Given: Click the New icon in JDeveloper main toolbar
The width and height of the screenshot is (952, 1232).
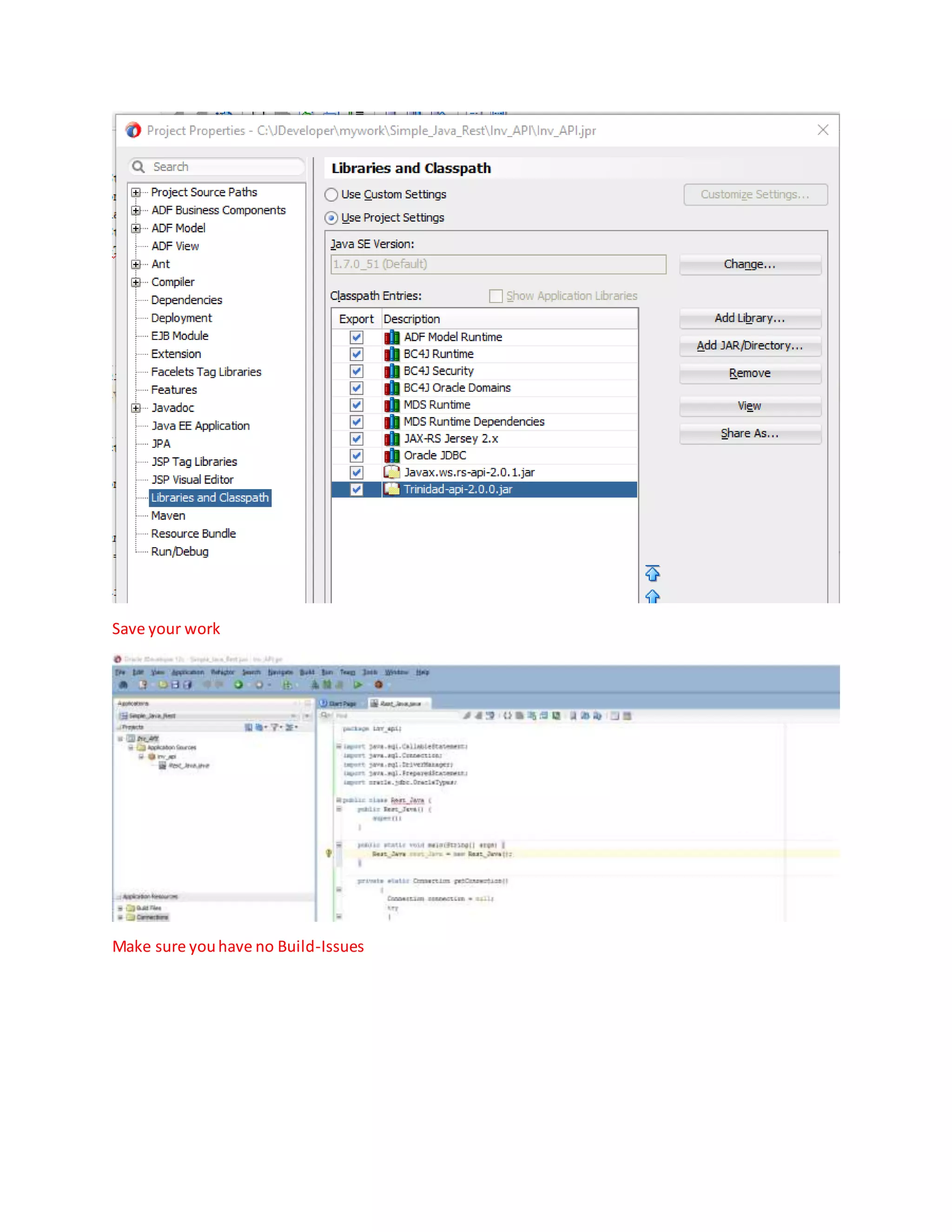Looking at the screenshot, I should pyautogui.click(x=143, y=685).
